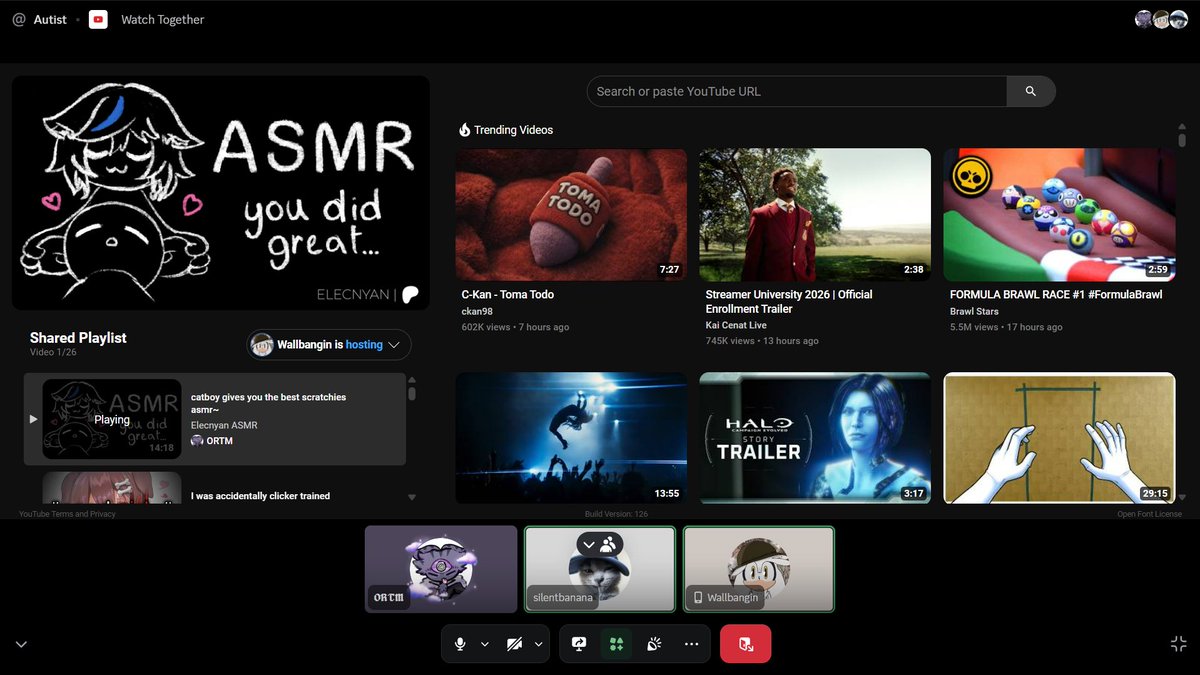The image size is (1200, 675).
Task: Click the playlist scrollbar up arrow
Action: (411, 380)
